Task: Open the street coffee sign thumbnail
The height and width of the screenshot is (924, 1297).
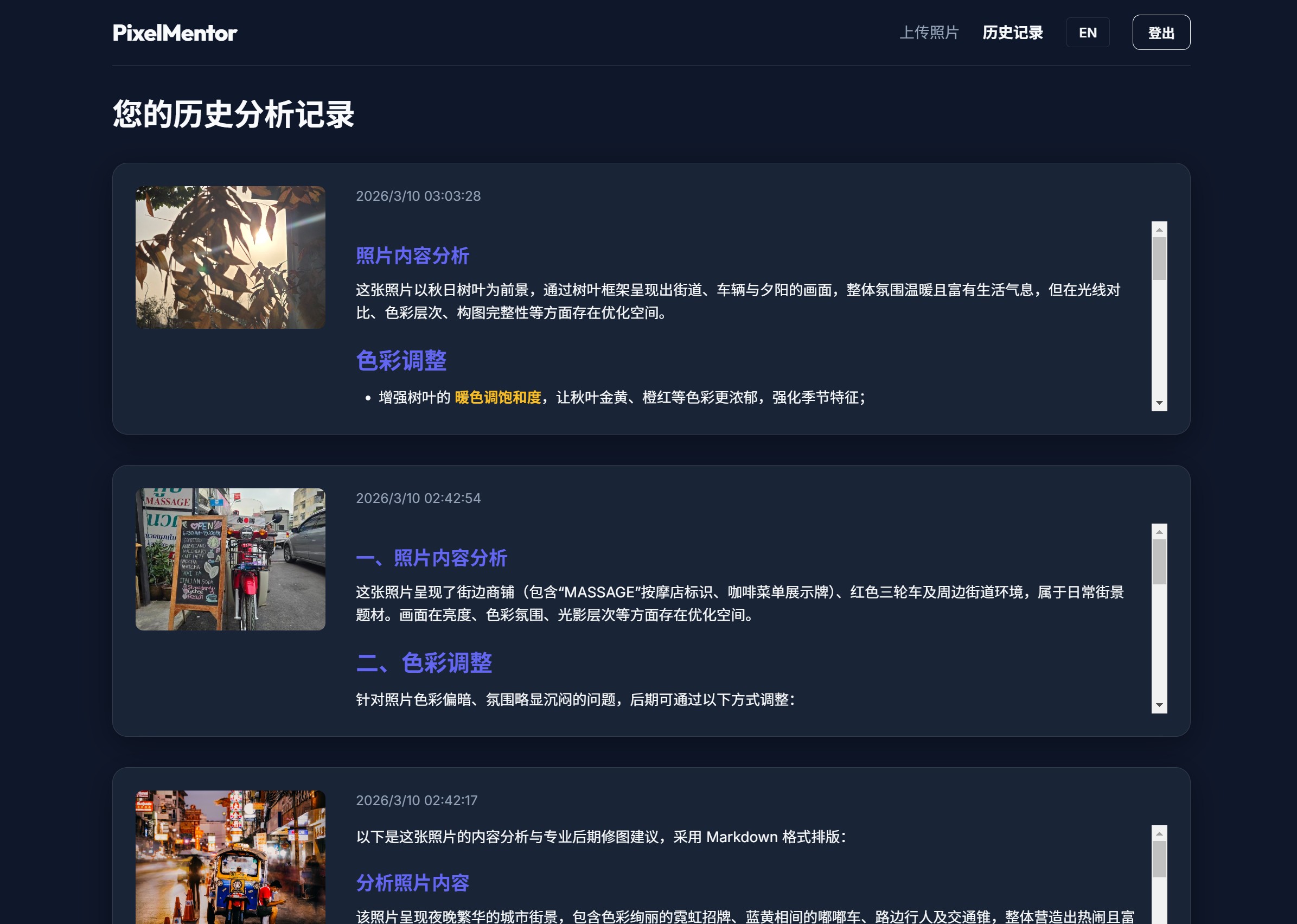Action: (230, 559)
